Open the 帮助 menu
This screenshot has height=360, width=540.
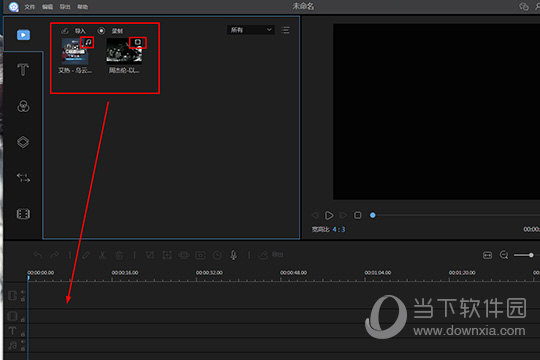click(83, 7)
